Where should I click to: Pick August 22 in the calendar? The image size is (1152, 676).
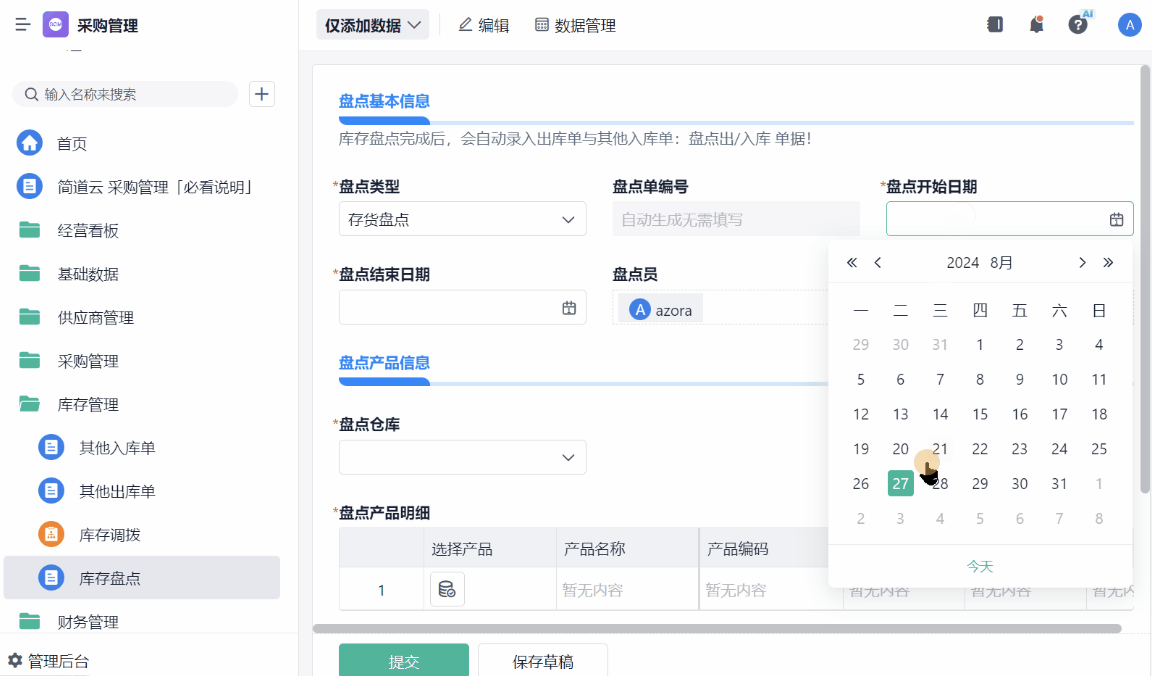tap(980, 448)
